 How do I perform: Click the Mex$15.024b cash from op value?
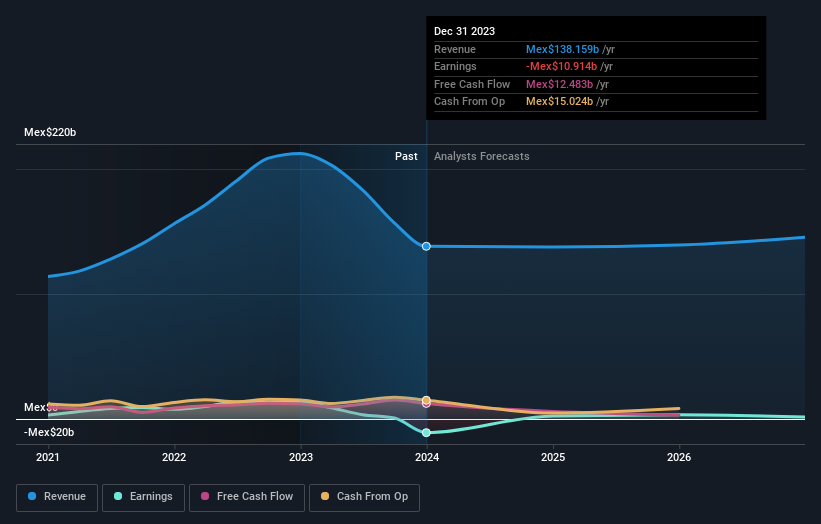pos(559,102)
